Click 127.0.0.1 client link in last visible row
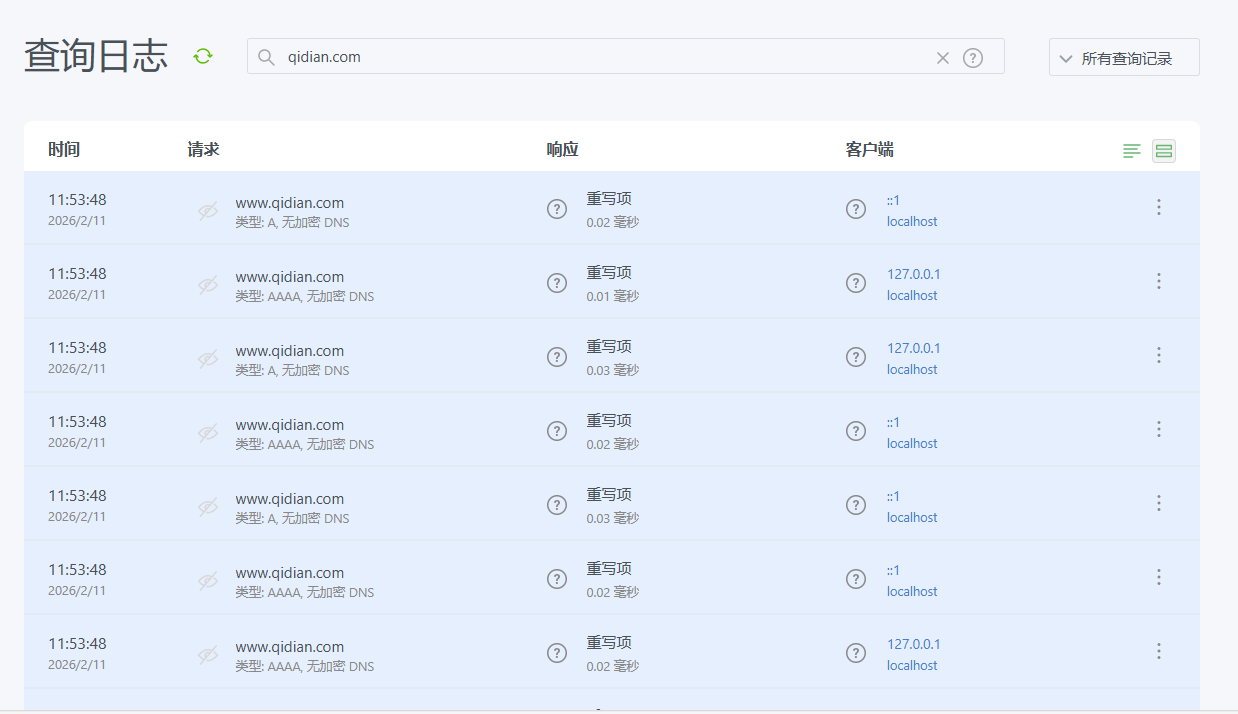The height and width of the screenshot is (714, 1238). tap(913, 644)
